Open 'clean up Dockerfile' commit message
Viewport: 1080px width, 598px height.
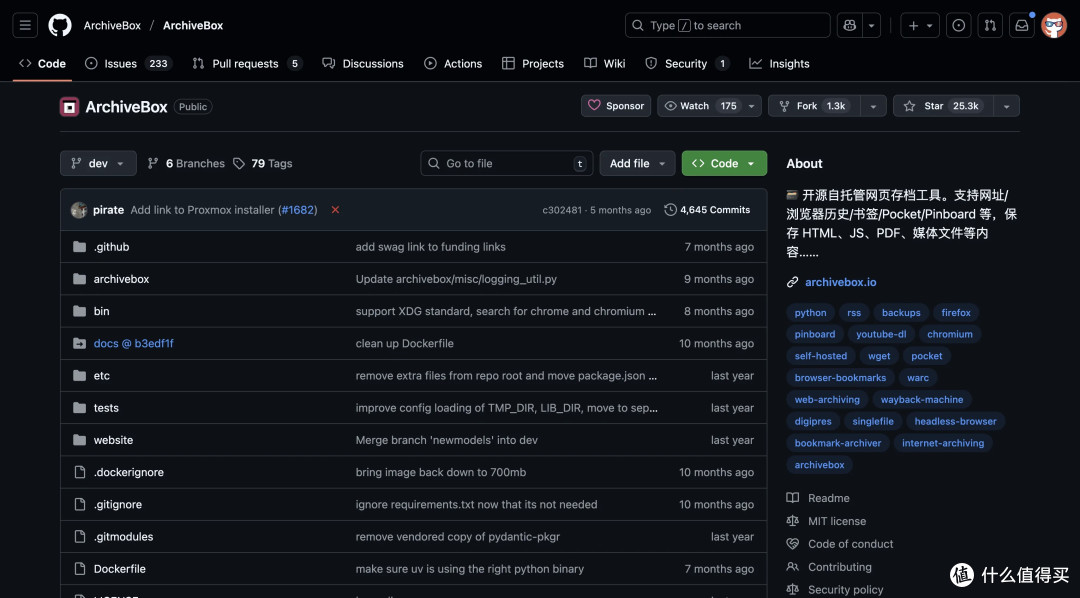click(x=404, y=343)
